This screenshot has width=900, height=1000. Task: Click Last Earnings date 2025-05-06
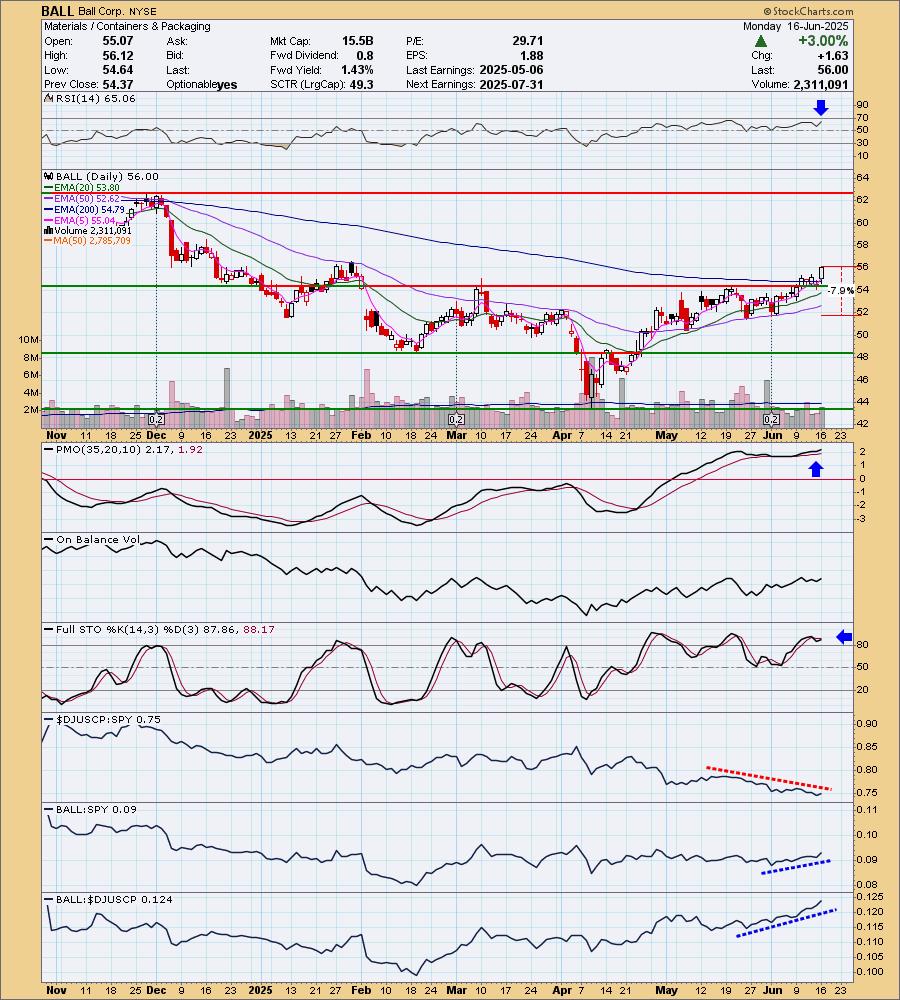coord(511,70)
